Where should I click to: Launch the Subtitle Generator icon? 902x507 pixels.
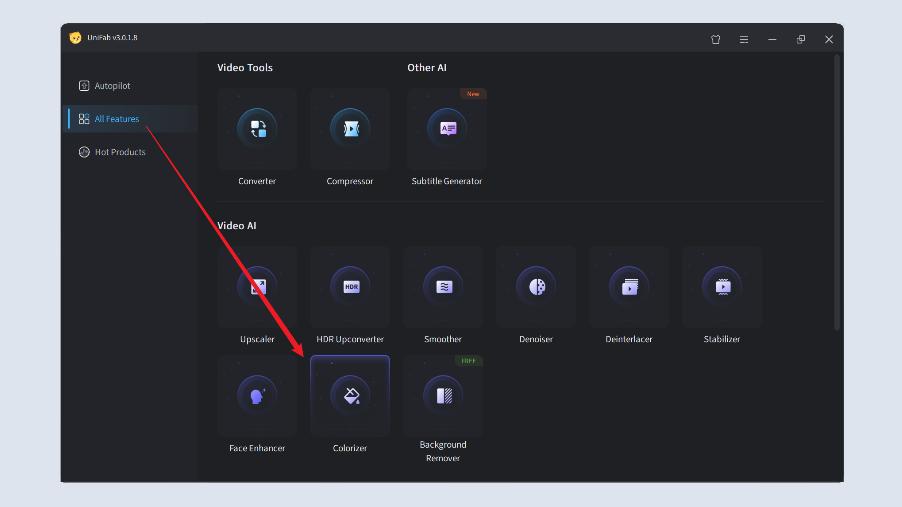point(447,128)
